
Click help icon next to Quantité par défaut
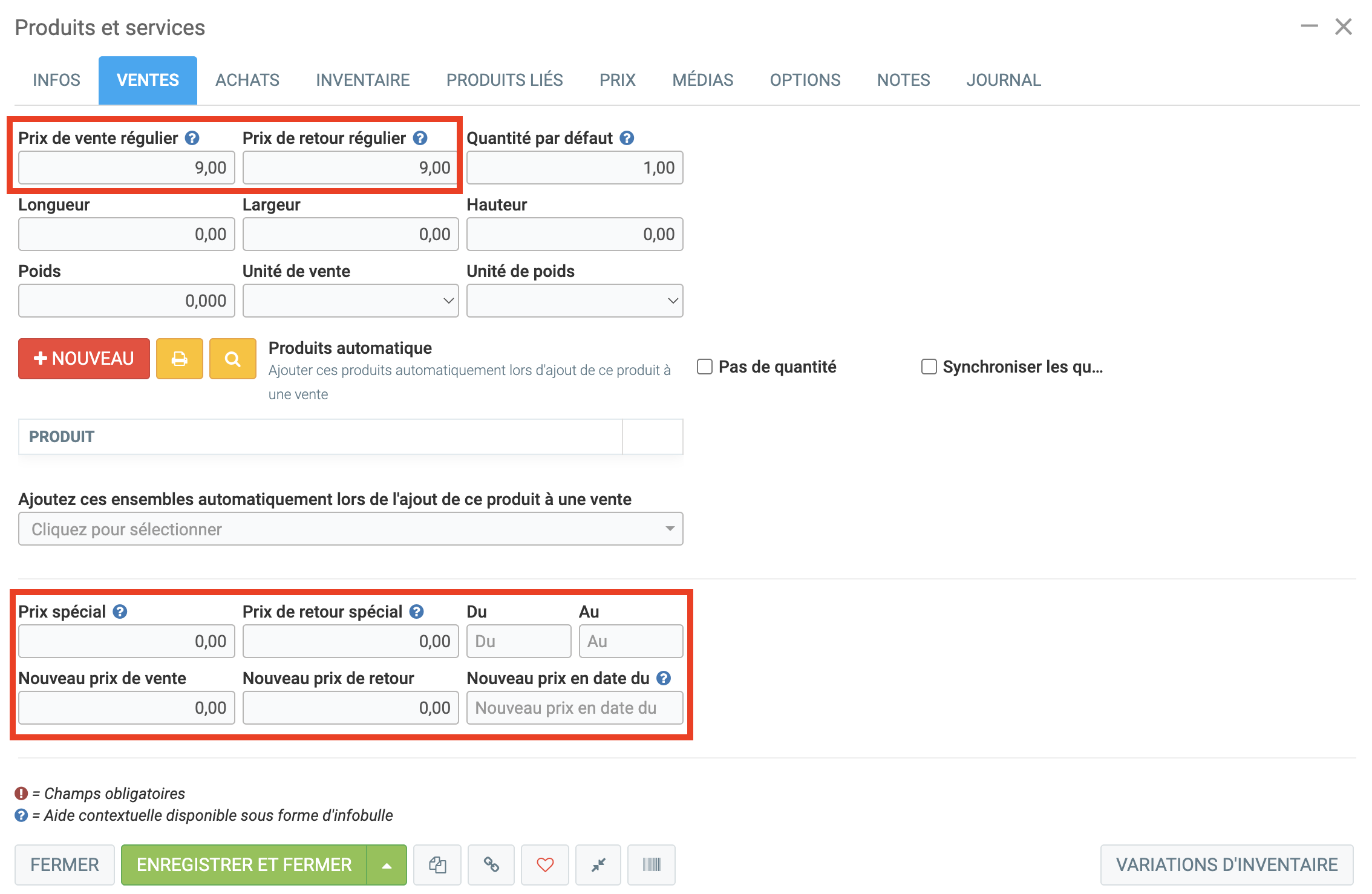pos(627,138)
